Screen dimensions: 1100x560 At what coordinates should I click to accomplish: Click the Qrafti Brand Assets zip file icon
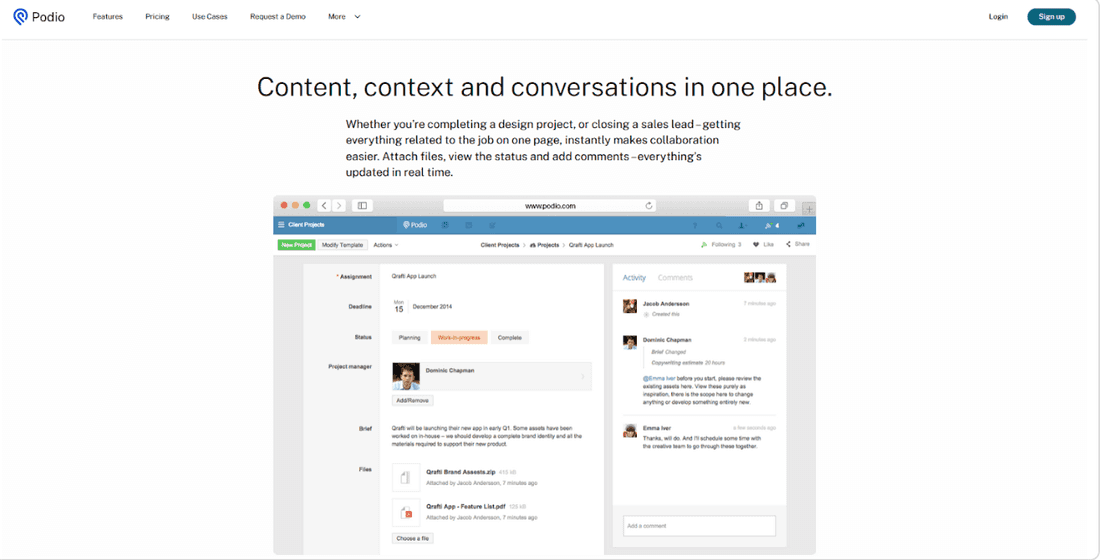(405, 478)
